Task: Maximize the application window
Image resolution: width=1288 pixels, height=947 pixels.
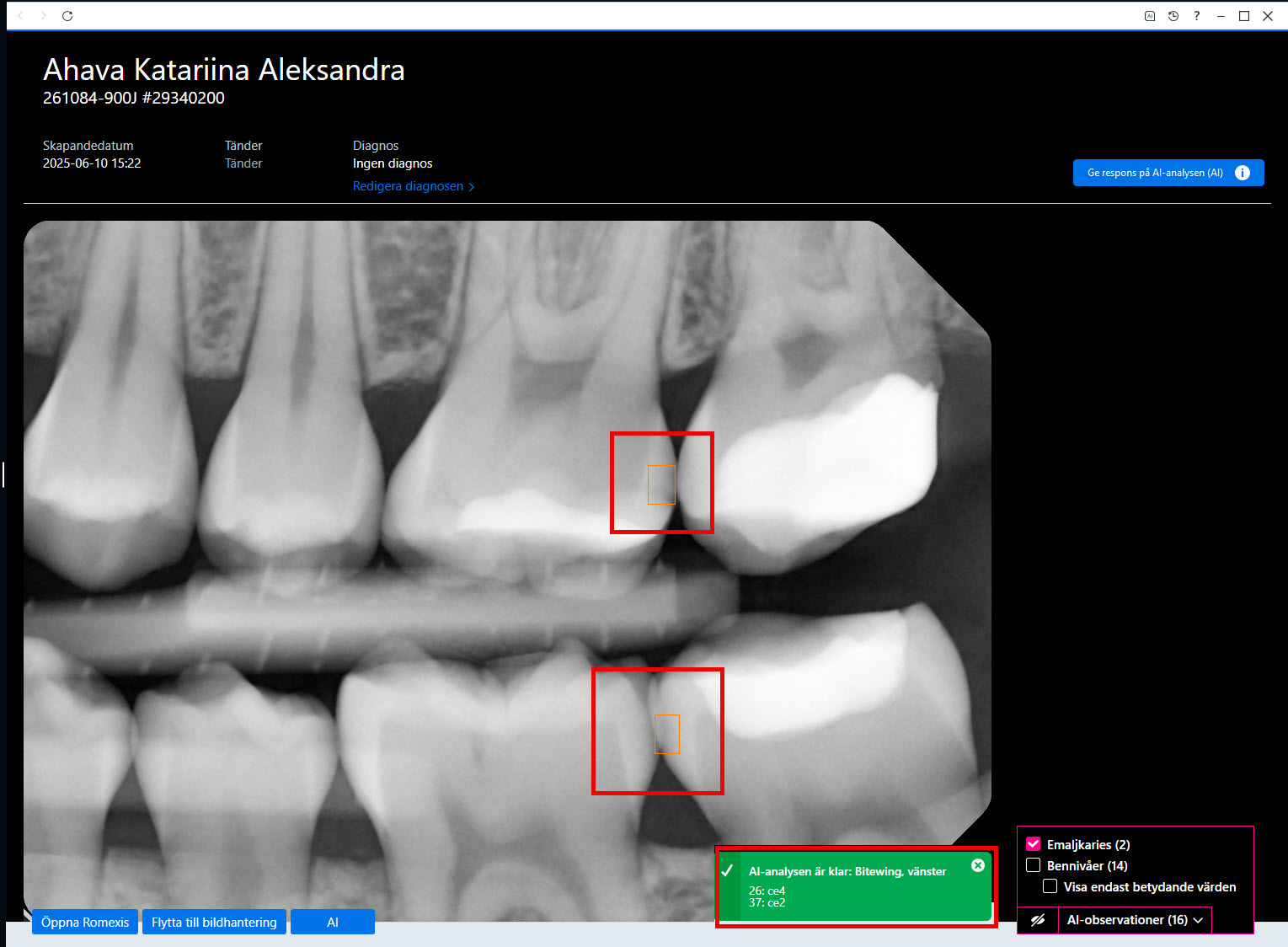Action: [x=1244, y=16]
